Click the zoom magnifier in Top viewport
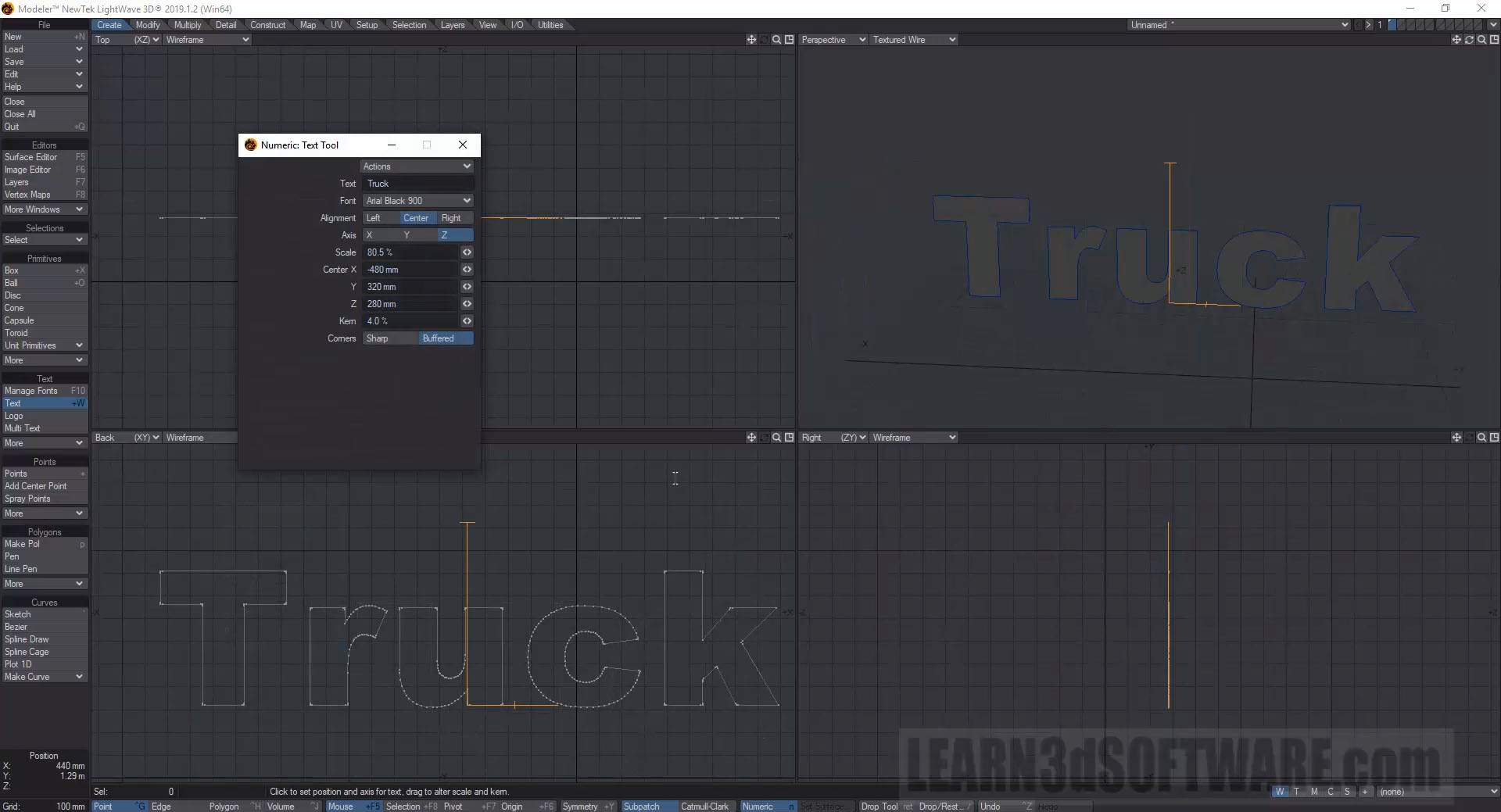Viewport: 1501px width, 812px height. (x=776, y=40)
